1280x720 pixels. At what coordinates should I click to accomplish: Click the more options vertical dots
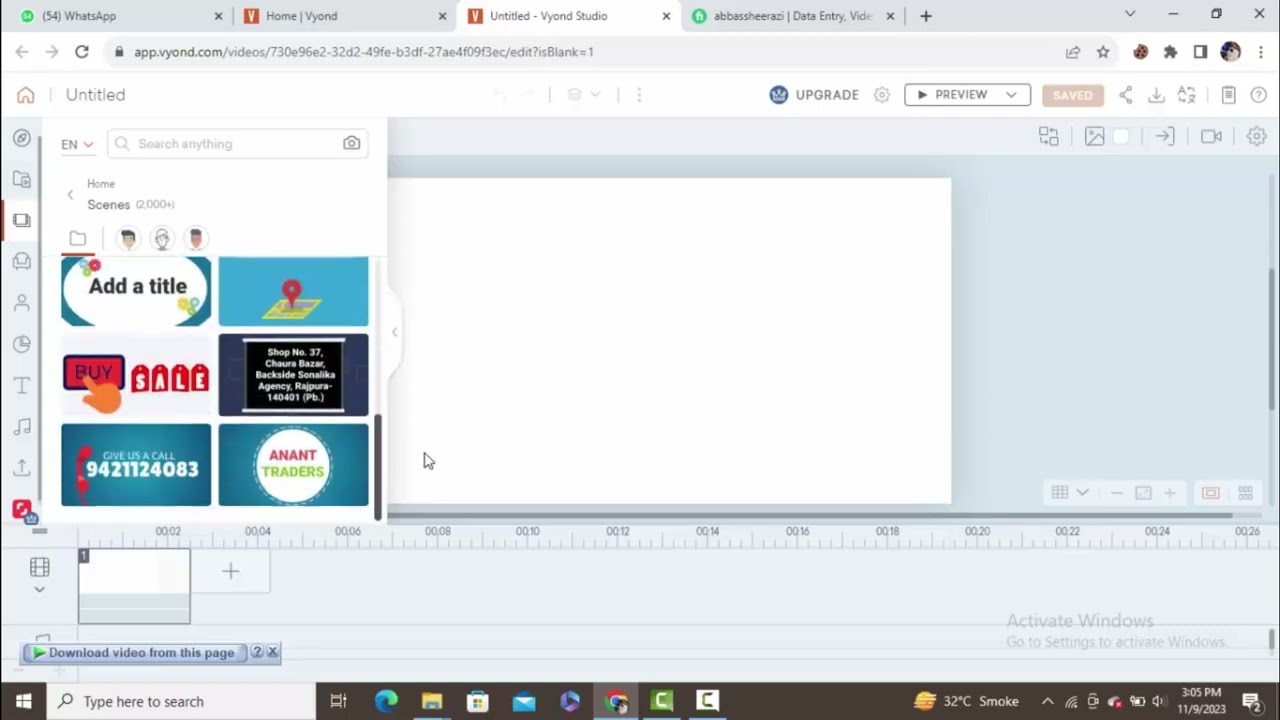click(x=639, y=95)
